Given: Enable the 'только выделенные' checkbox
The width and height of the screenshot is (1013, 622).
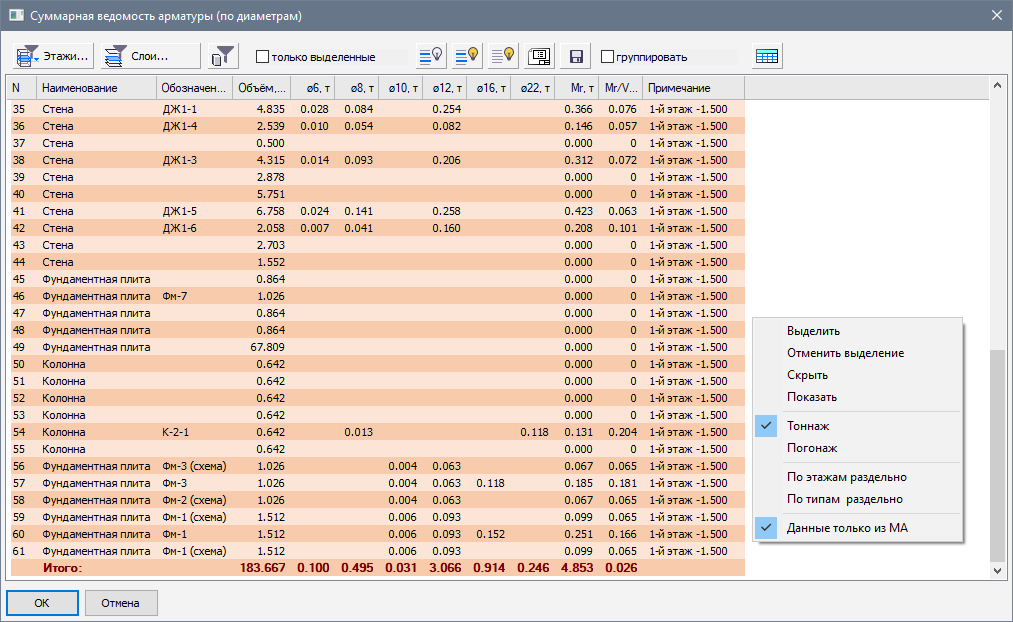Looking at the screenshot, I should click(263, 57).
